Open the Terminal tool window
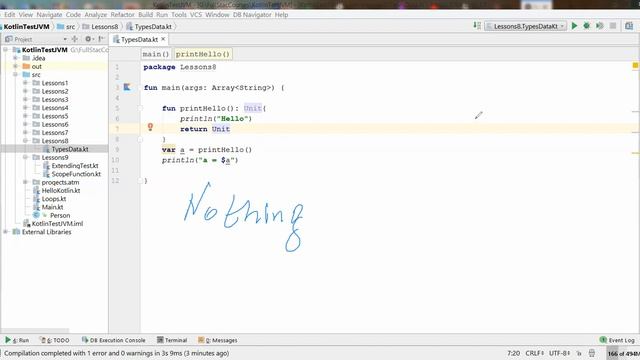This screenshot has height=360, width=640. coord(172,340)
